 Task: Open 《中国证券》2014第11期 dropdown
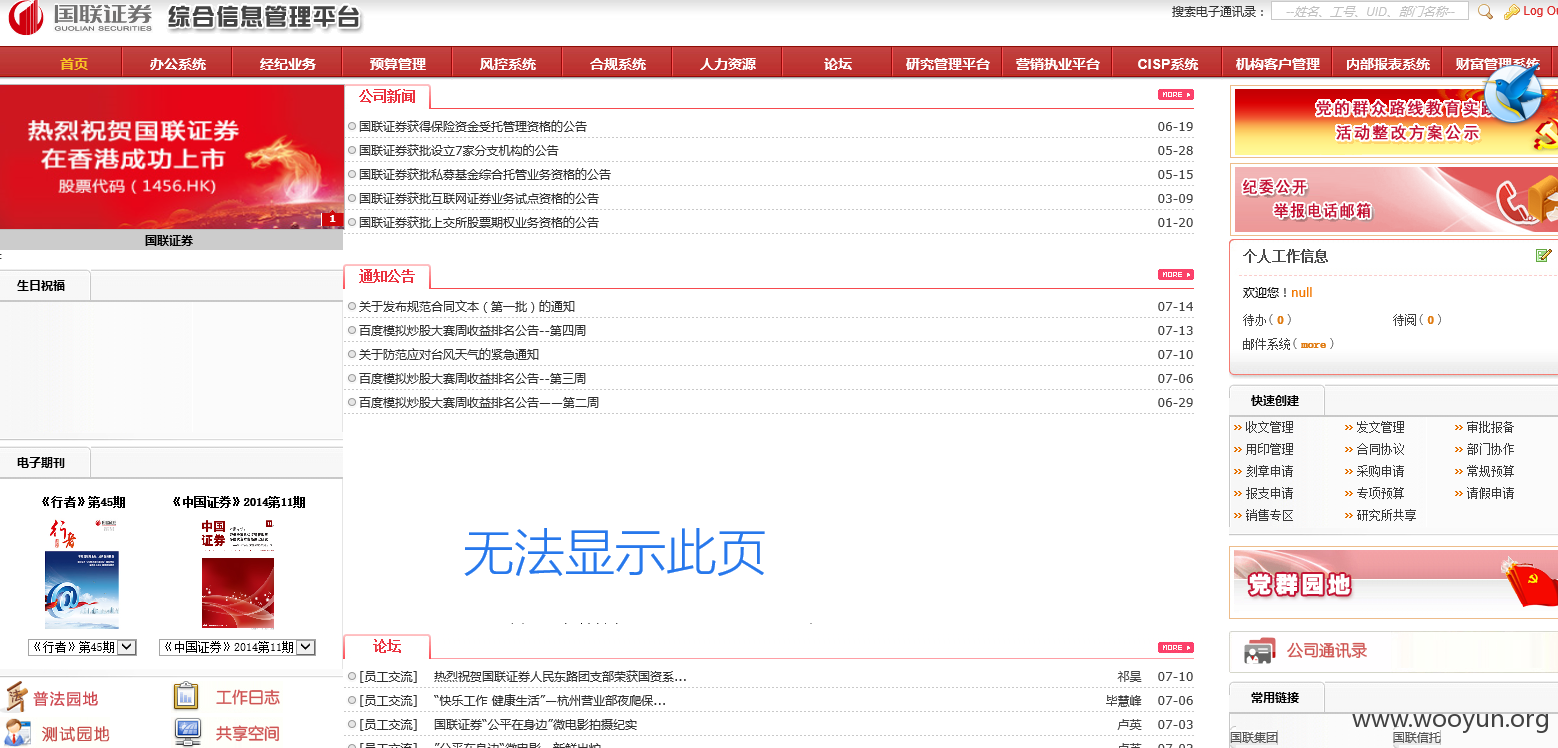(x=237, y=647)
